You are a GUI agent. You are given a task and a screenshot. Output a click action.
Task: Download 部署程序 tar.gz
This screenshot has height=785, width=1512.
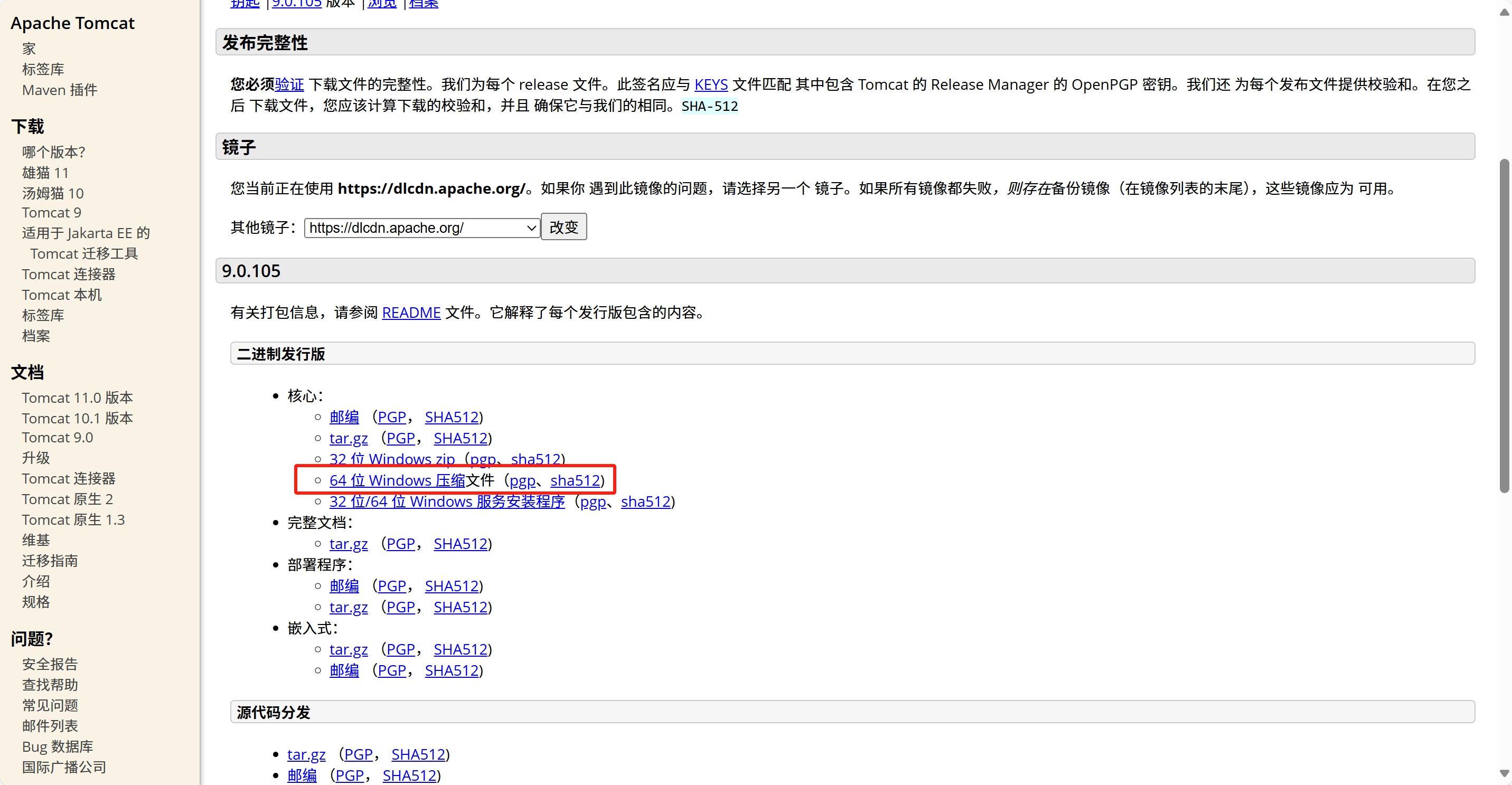tap(349, 607)
